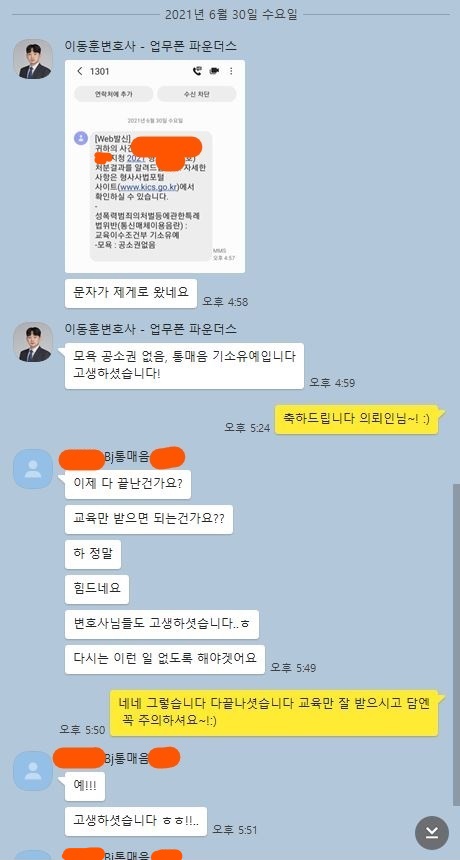460x860 pixels.
Task: Click '연락처에 추가' button in screenshot
Action: click(114, 94)
